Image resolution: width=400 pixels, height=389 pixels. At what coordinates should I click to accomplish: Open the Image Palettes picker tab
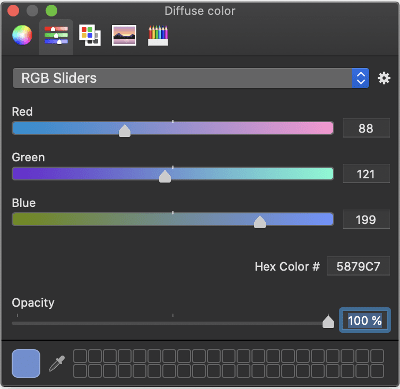[x=124, y=35]
